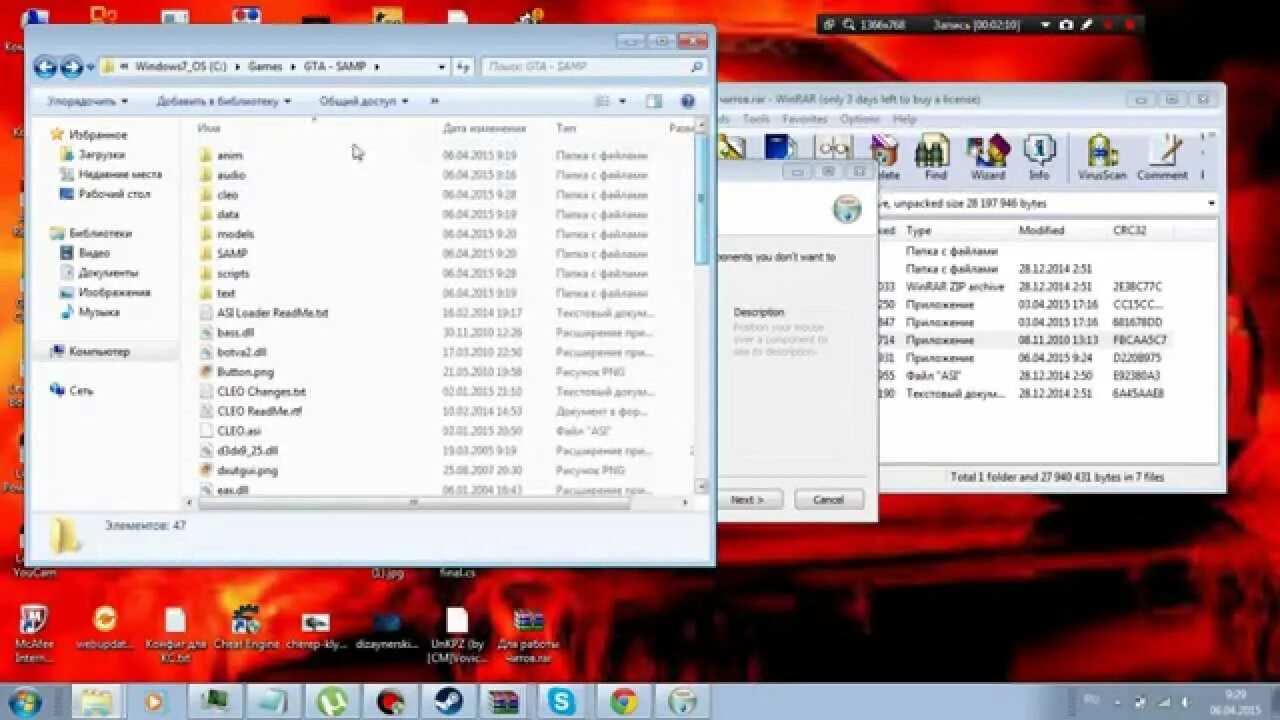Viewport: 1280px width, 720px height.
Task: Open the Общий доступ dropdown
Action: (363, 101)
